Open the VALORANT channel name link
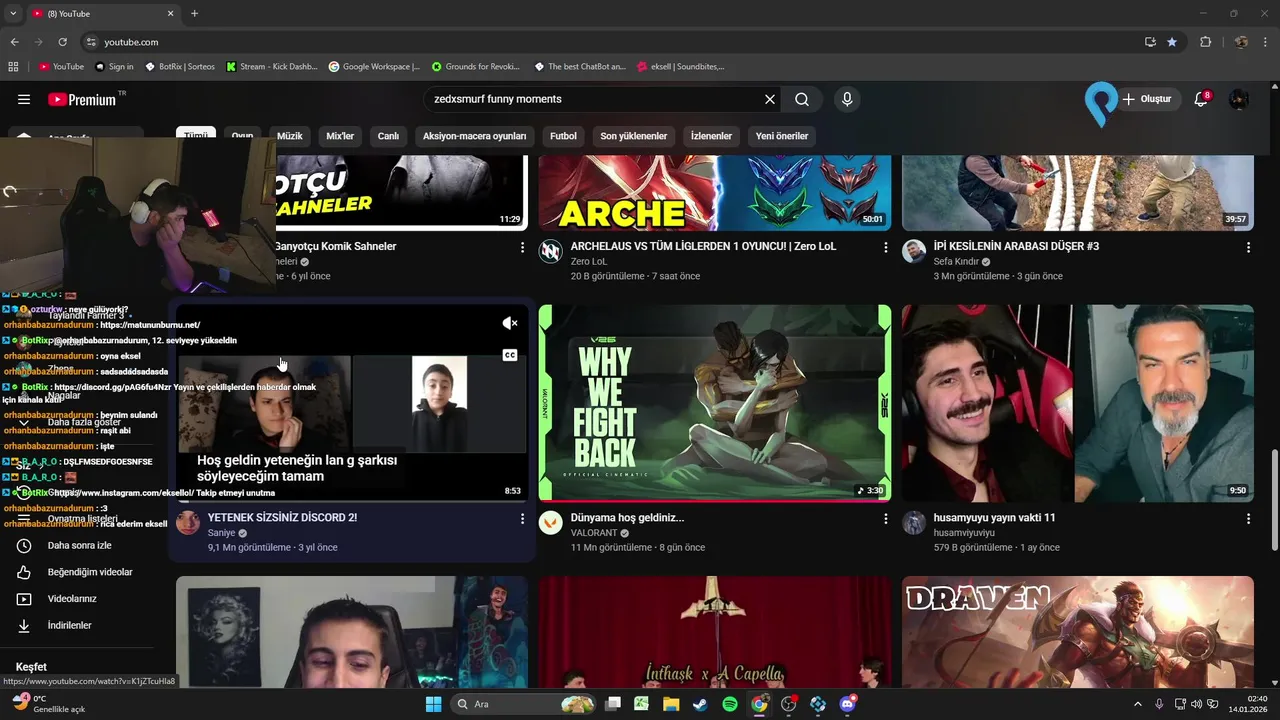 click(x=595, y=533)
